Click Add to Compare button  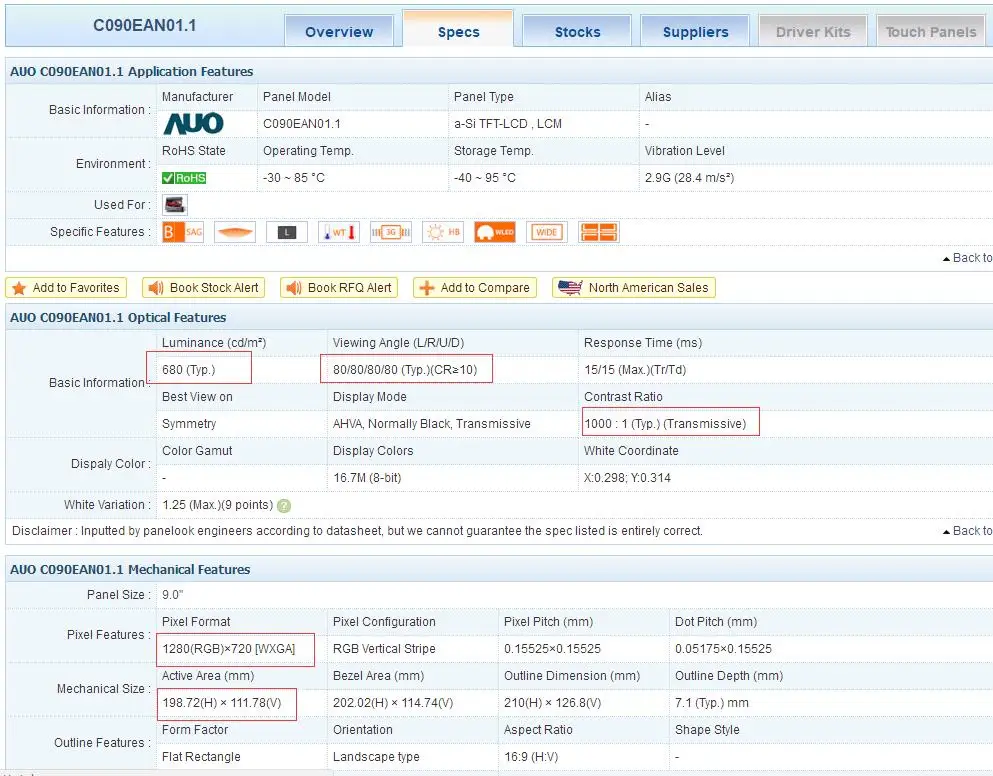(x=475, y=288)
